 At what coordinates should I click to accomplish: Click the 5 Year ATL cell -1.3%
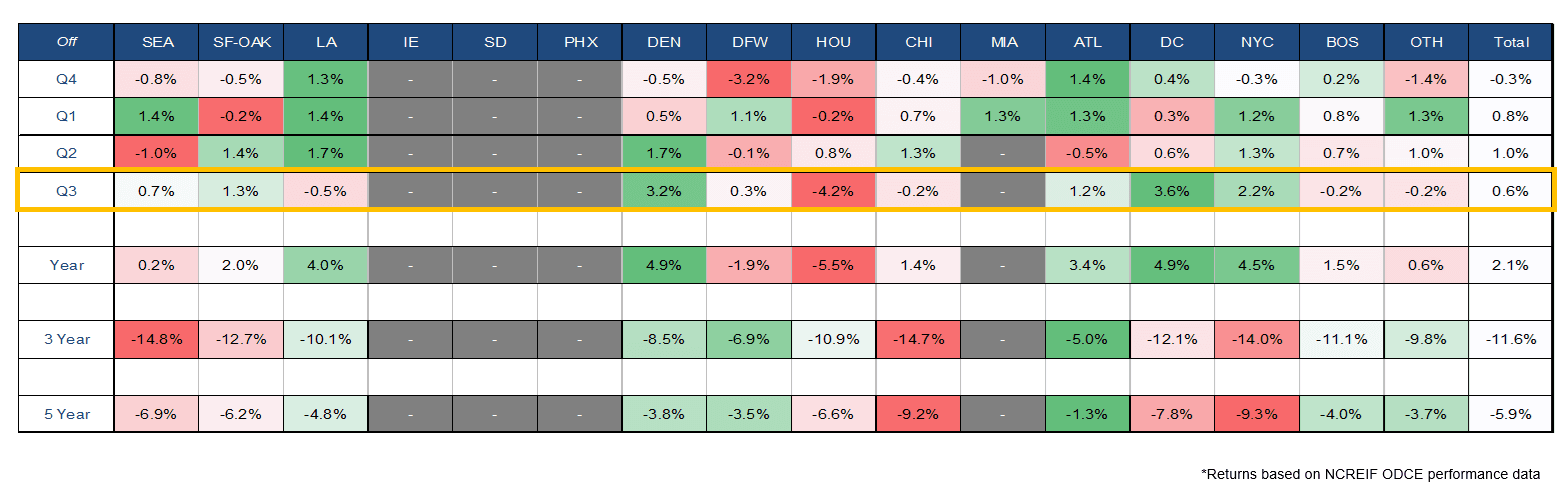pyautogui.click(x=1087, y=414)
